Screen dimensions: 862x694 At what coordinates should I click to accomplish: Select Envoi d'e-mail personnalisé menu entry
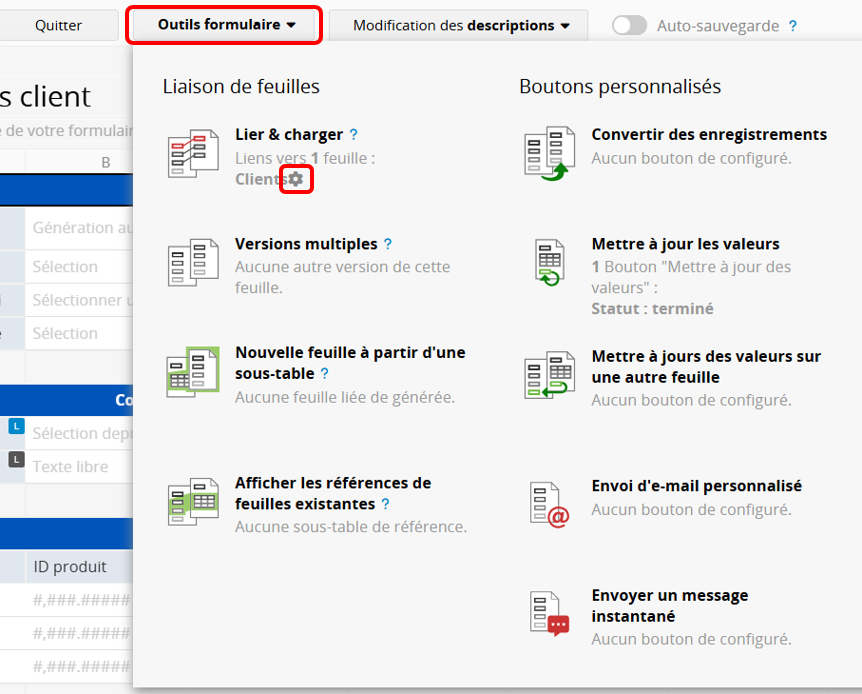pos(696,485)
